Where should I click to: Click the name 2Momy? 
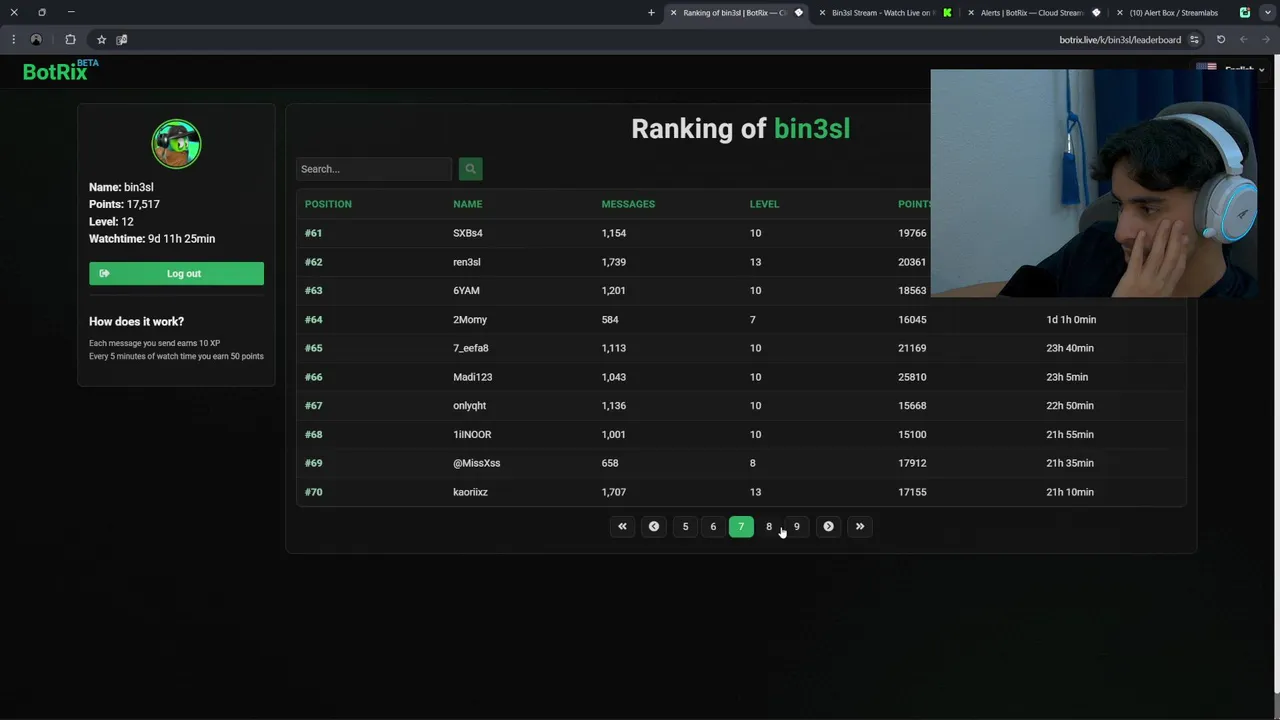tap(470, 320)
